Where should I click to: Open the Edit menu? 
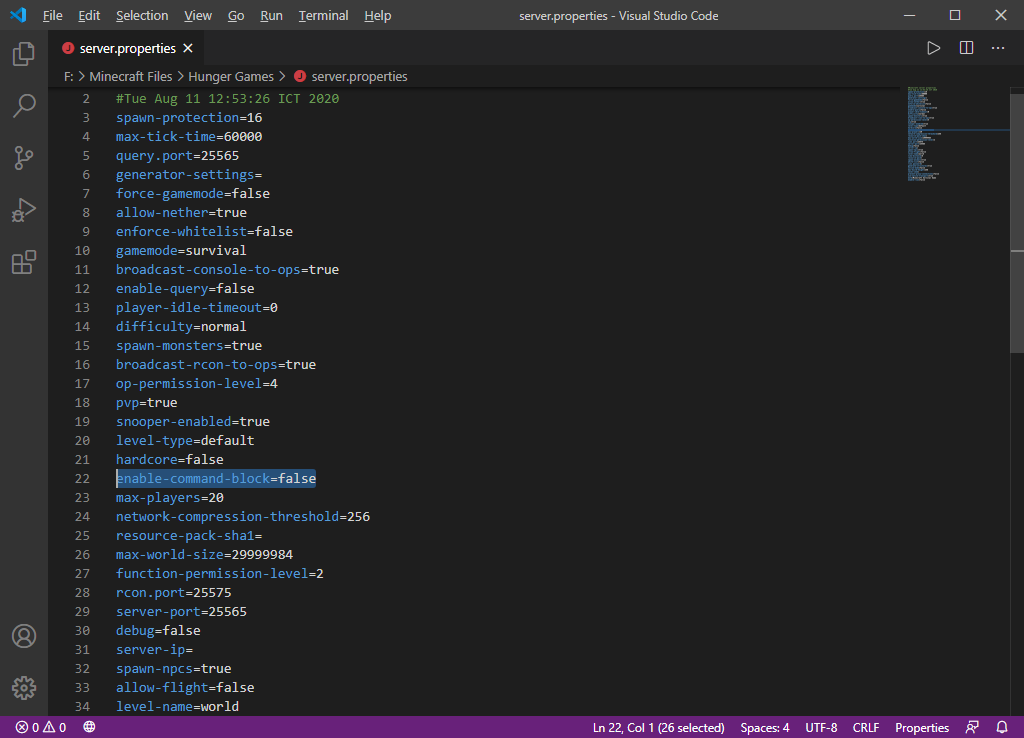coord(89,15)
